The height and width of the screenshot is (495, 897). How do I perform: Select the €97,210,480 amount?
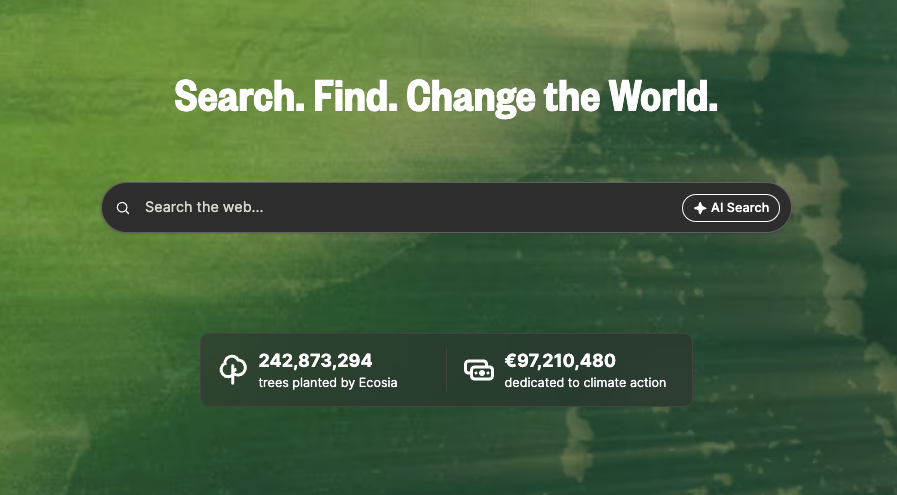[x=560, y=361]
